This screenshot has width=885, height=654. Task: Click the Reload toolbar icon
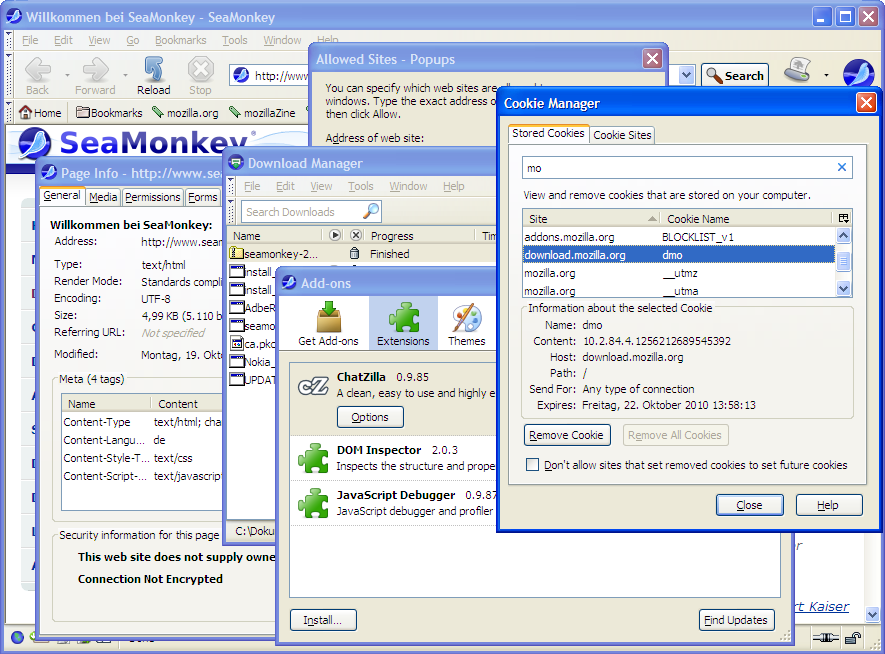pos(154,75)
